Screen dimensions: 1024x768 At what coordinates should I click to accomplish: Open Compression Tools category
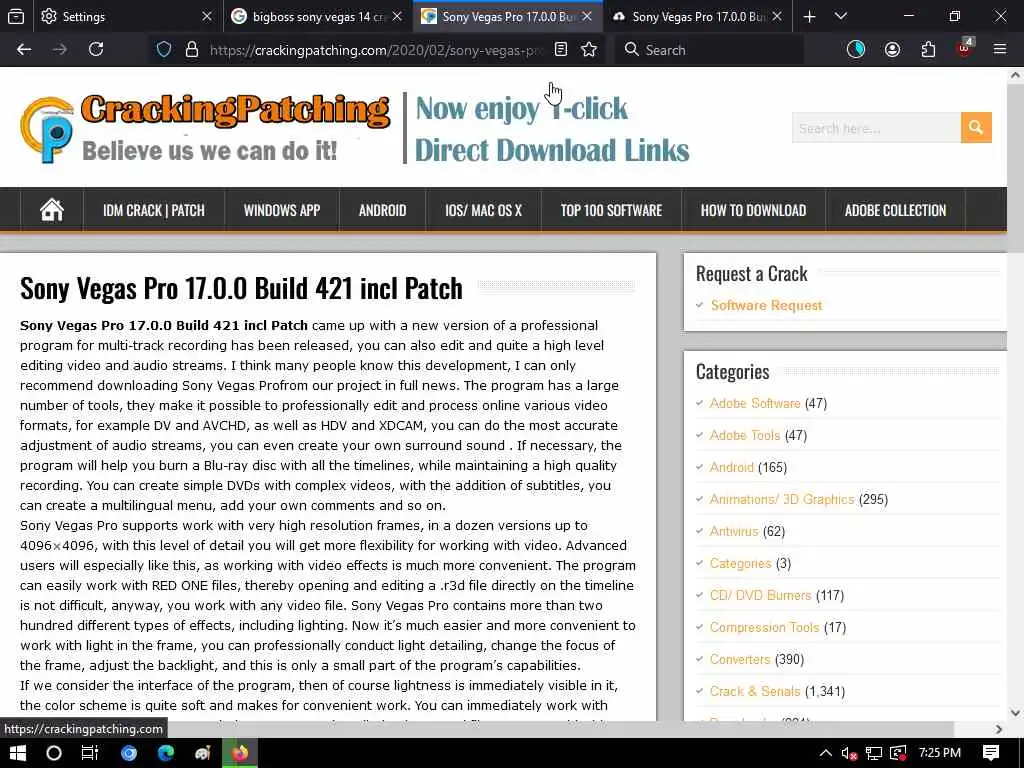[x=764, y=628]
